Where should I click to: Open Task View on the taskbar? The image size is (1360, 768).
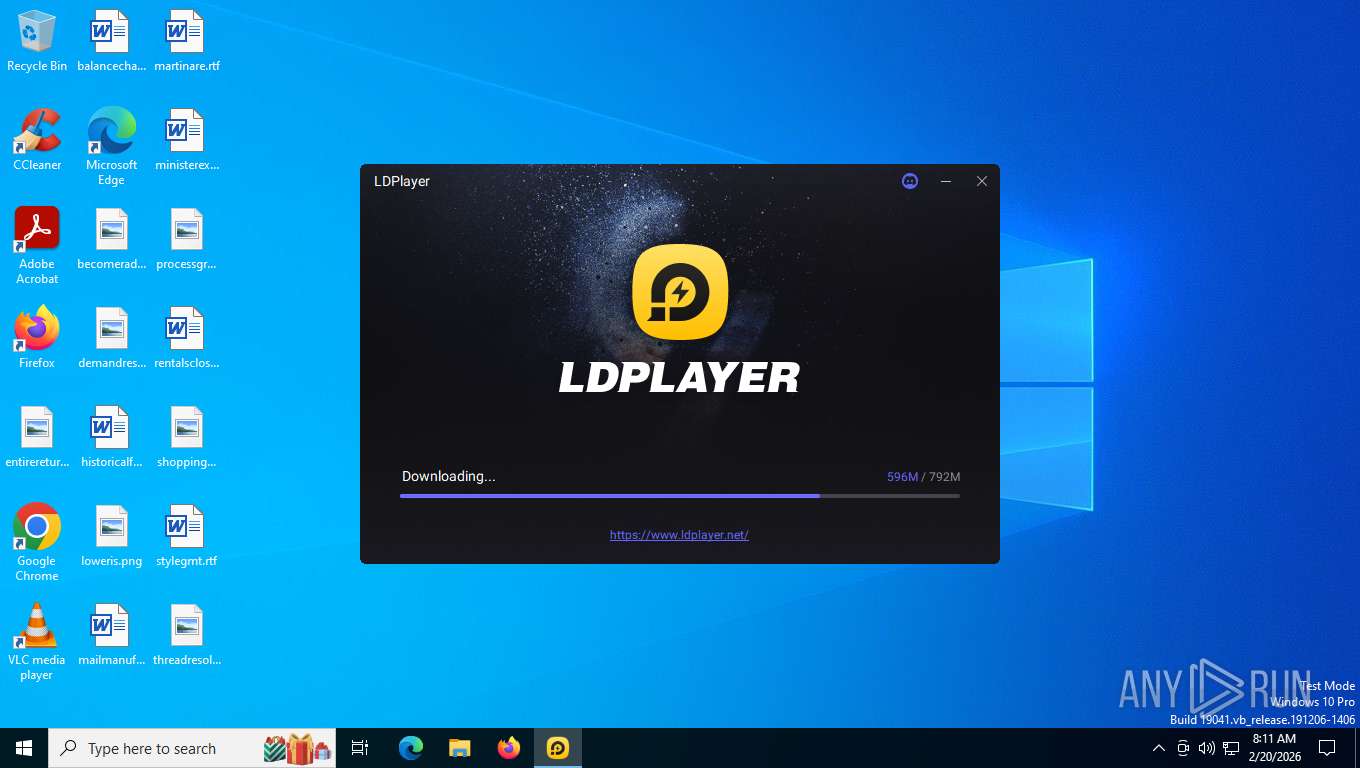coord(360,748)
